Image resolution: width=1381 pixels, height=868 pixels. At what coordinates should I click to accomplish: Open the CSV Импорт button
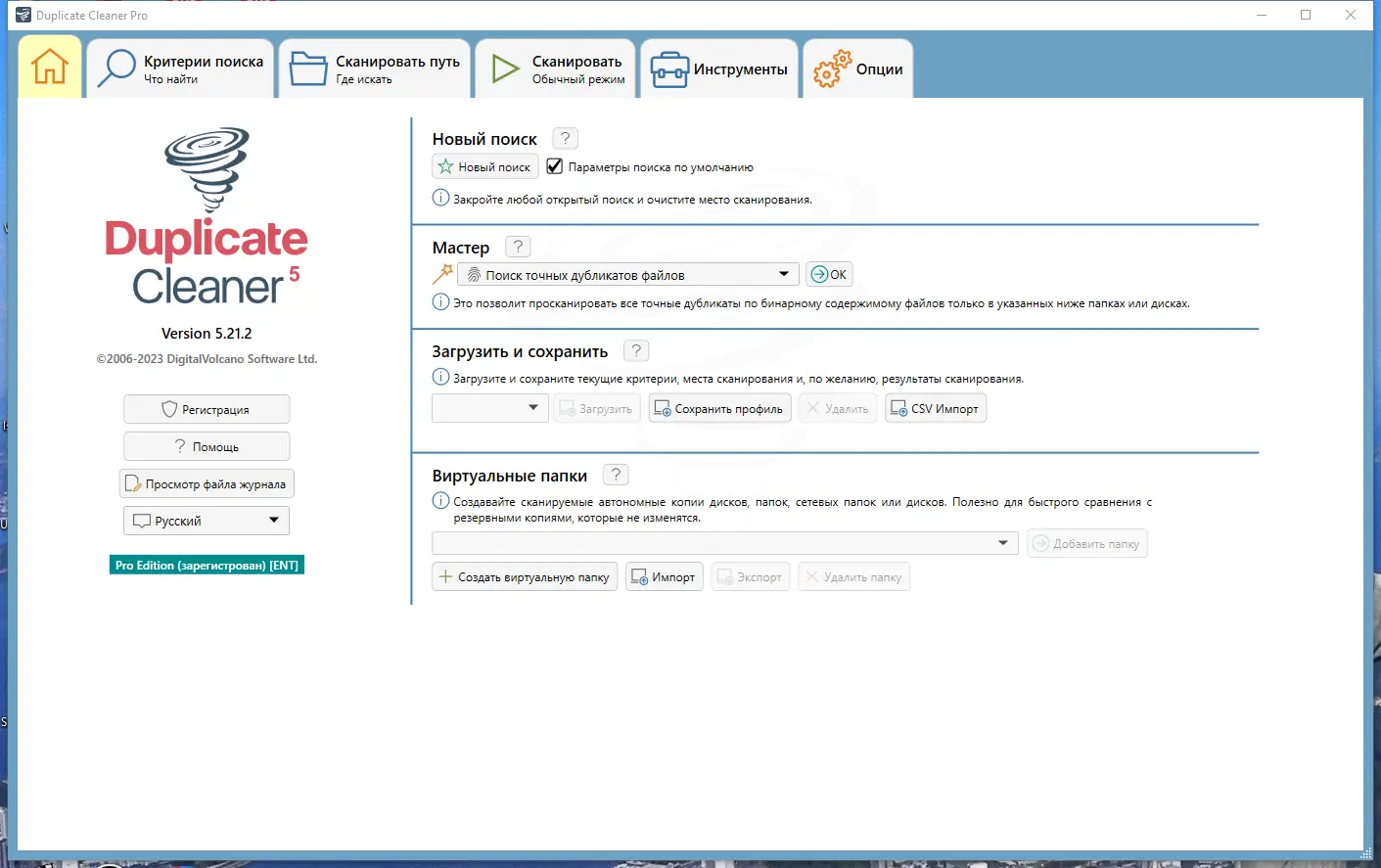936,408
